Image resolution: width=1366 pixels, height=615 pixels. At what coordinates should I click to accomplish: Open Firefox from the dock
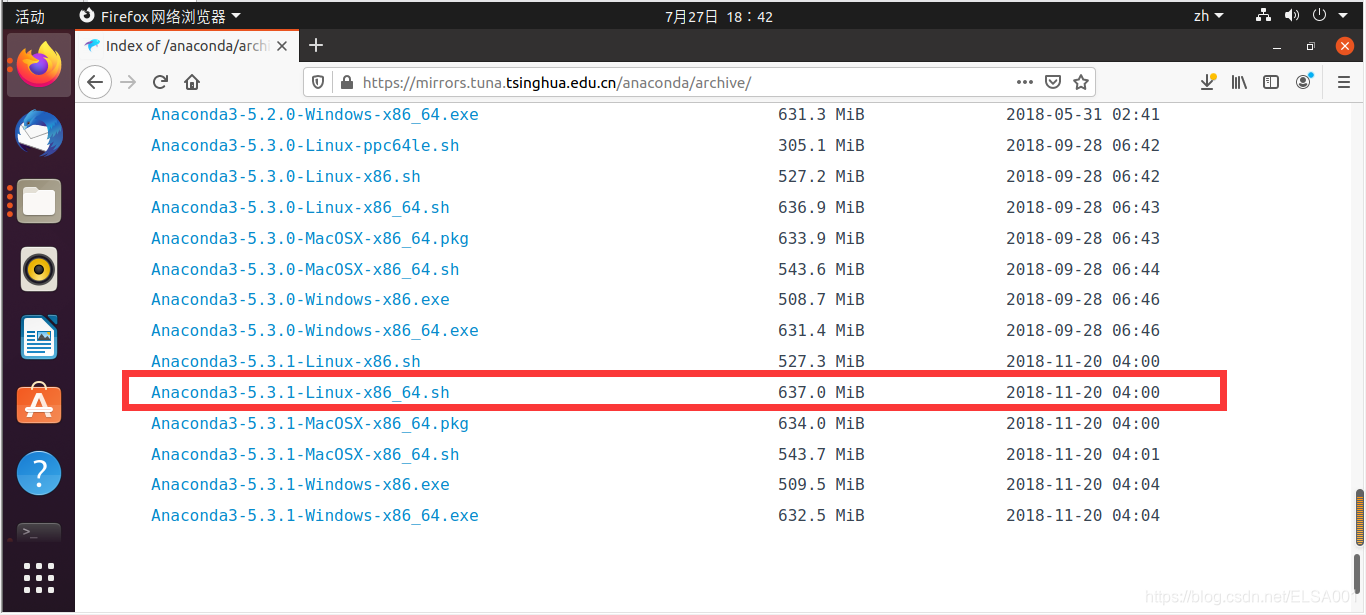(39, 64)
